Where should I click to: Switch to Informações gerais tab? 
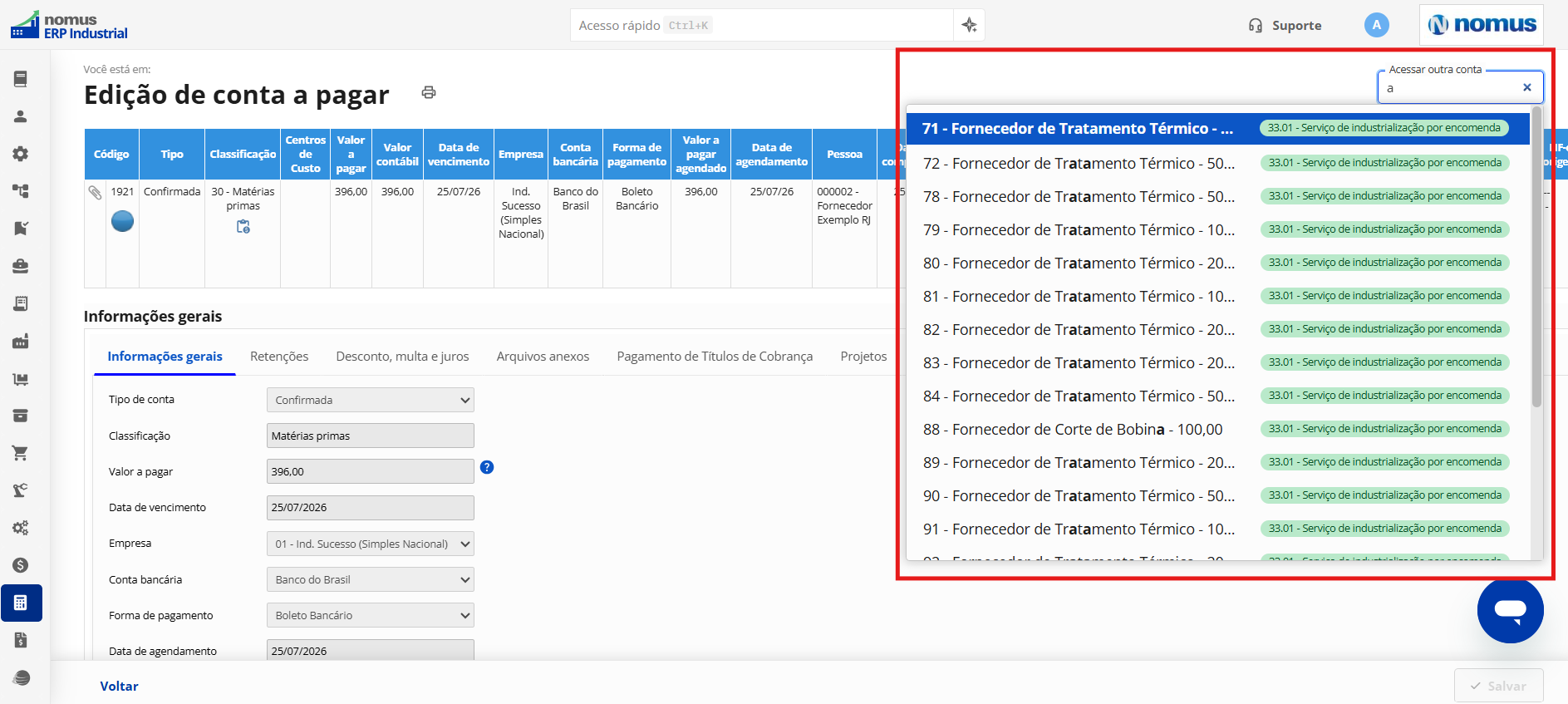tap(165, 357)
